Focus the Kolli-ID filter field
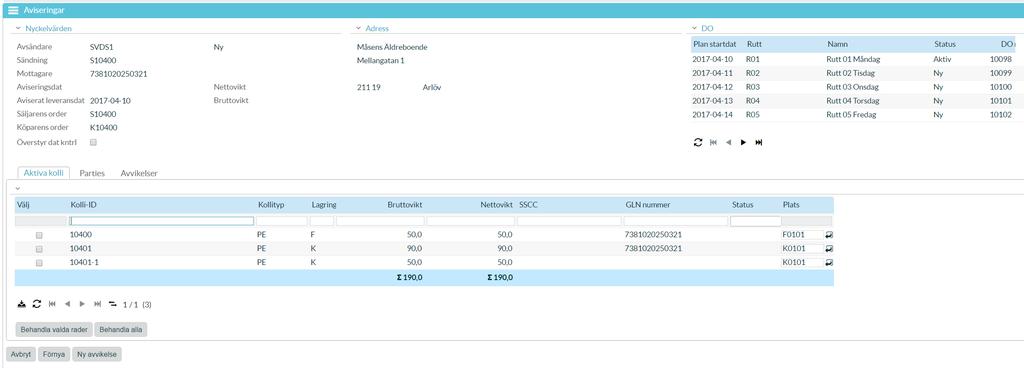1024x368 pixels. [161, 221]
